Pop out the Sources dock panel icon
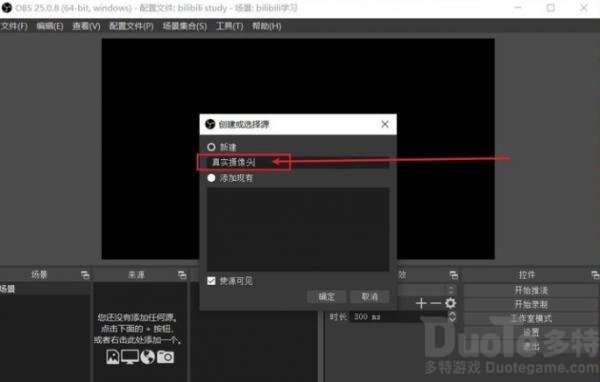 182,275
